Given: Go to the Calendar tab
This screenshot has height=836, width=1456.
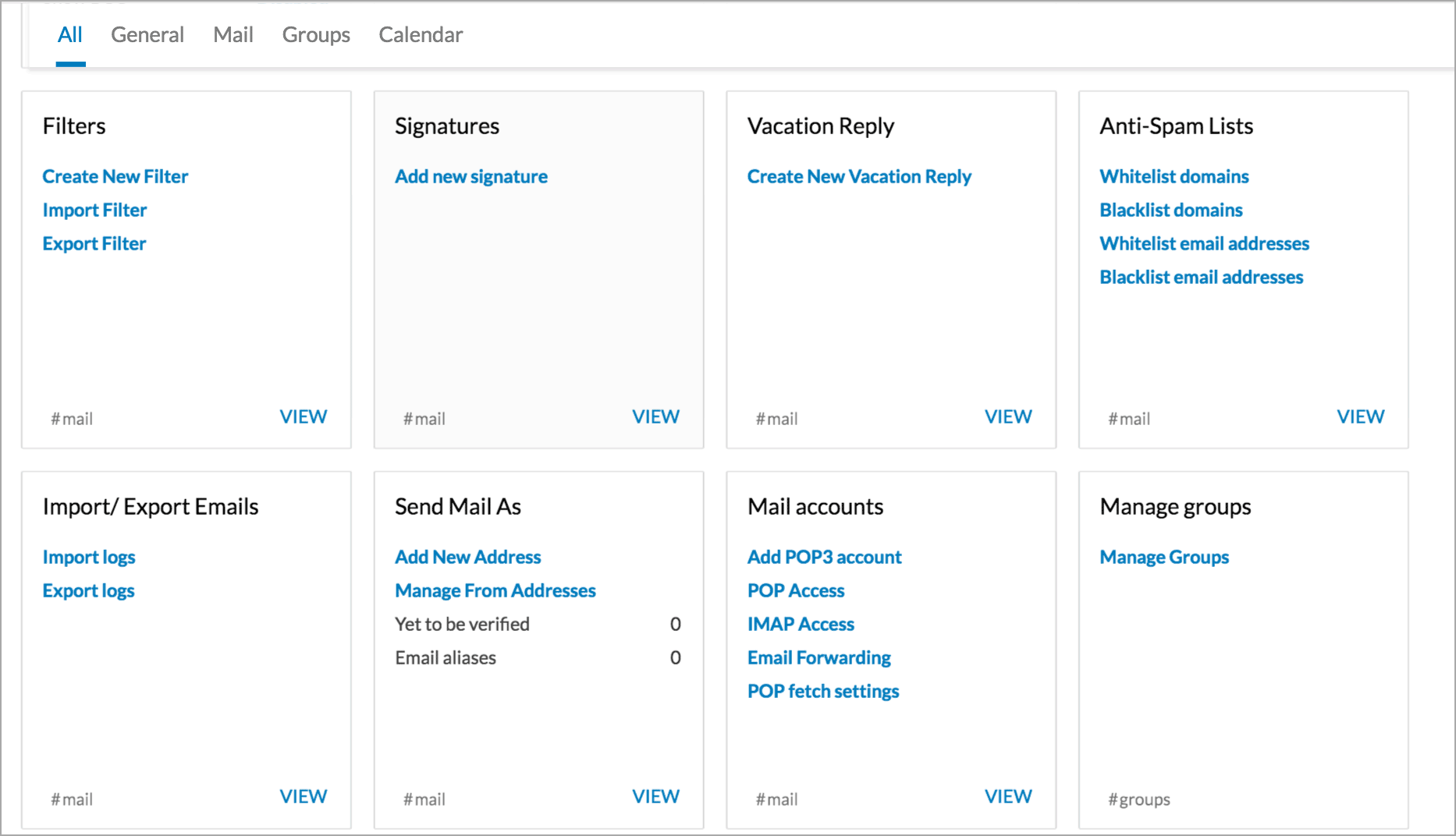Looking at the screenshot, I should tap(421, 35).
